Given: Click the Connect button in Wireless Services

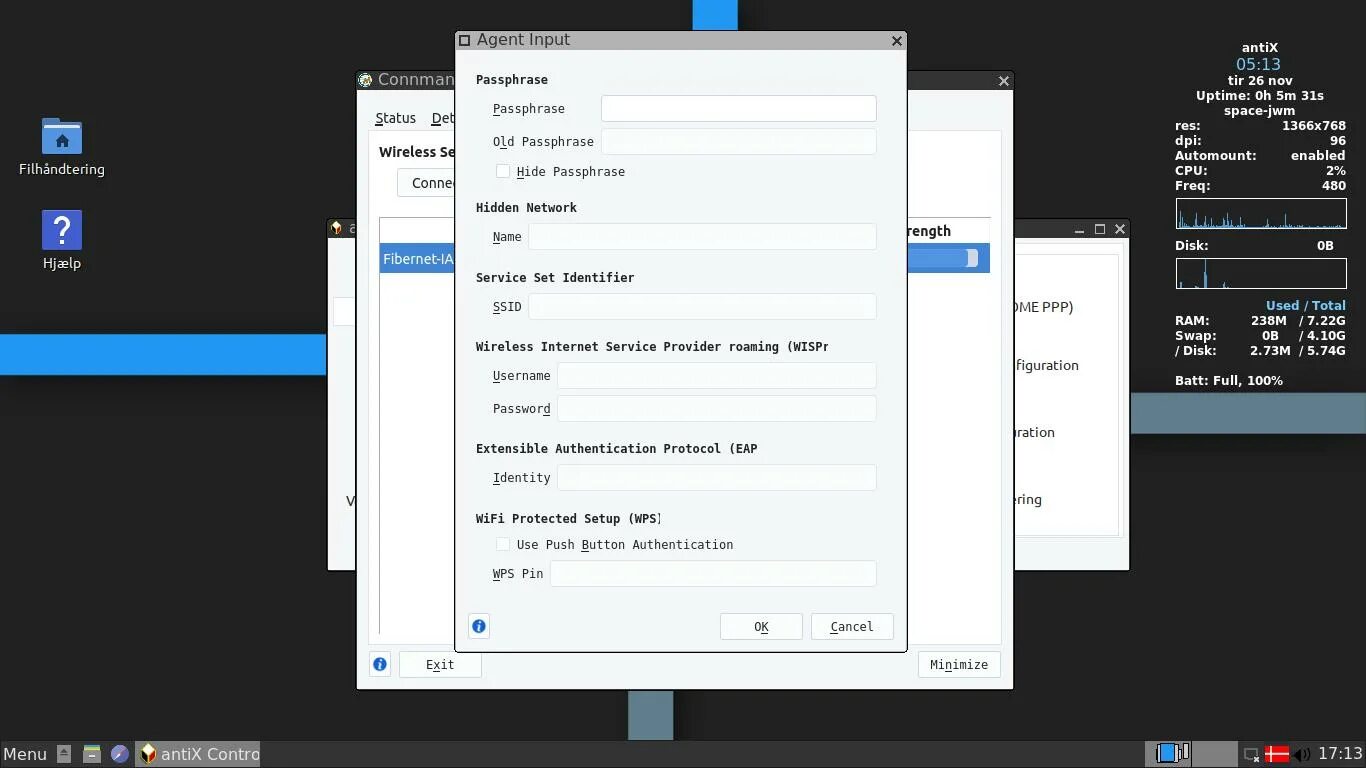Looking at the screenshot, I should point(426,183).
